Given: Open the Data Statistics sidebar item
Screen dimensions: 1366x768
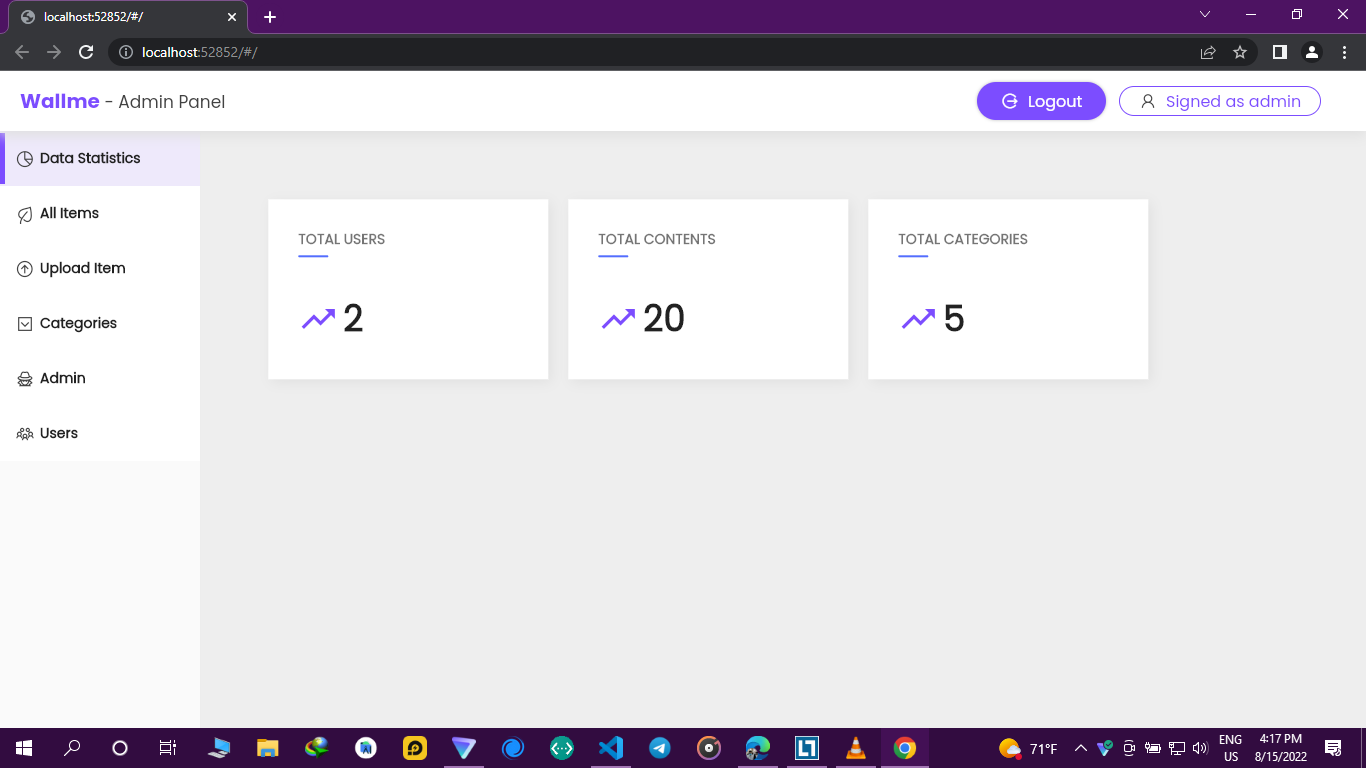Looking at the screenshot, I should (100, 158).
